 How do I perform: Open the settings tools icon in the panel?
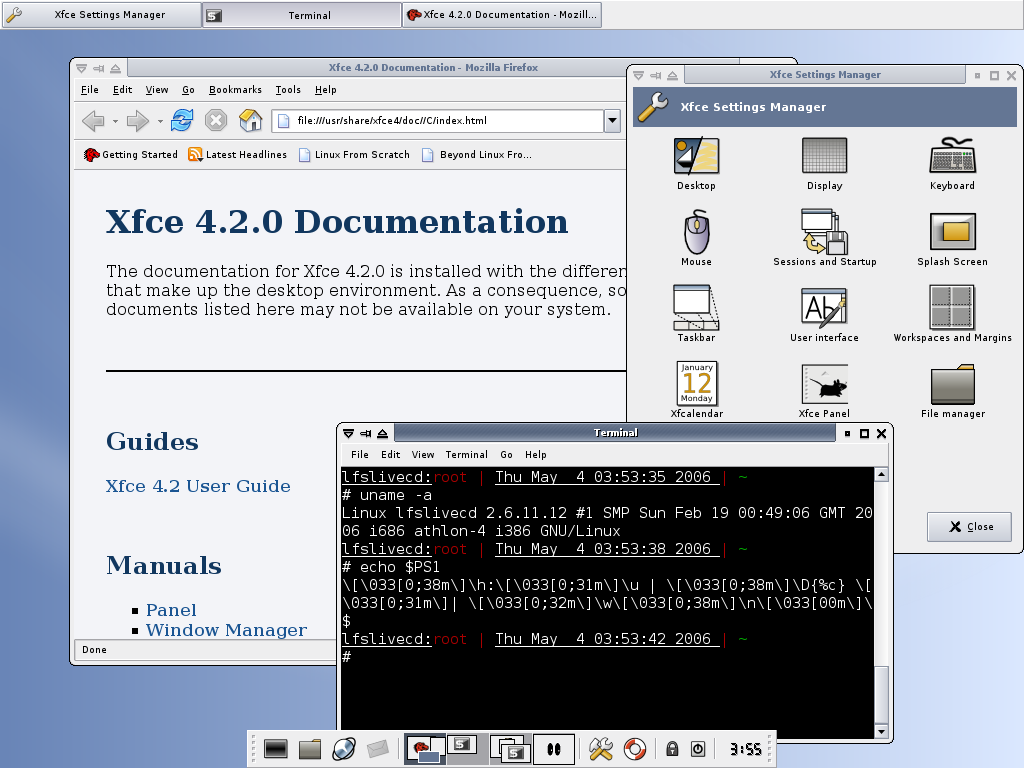600,749
